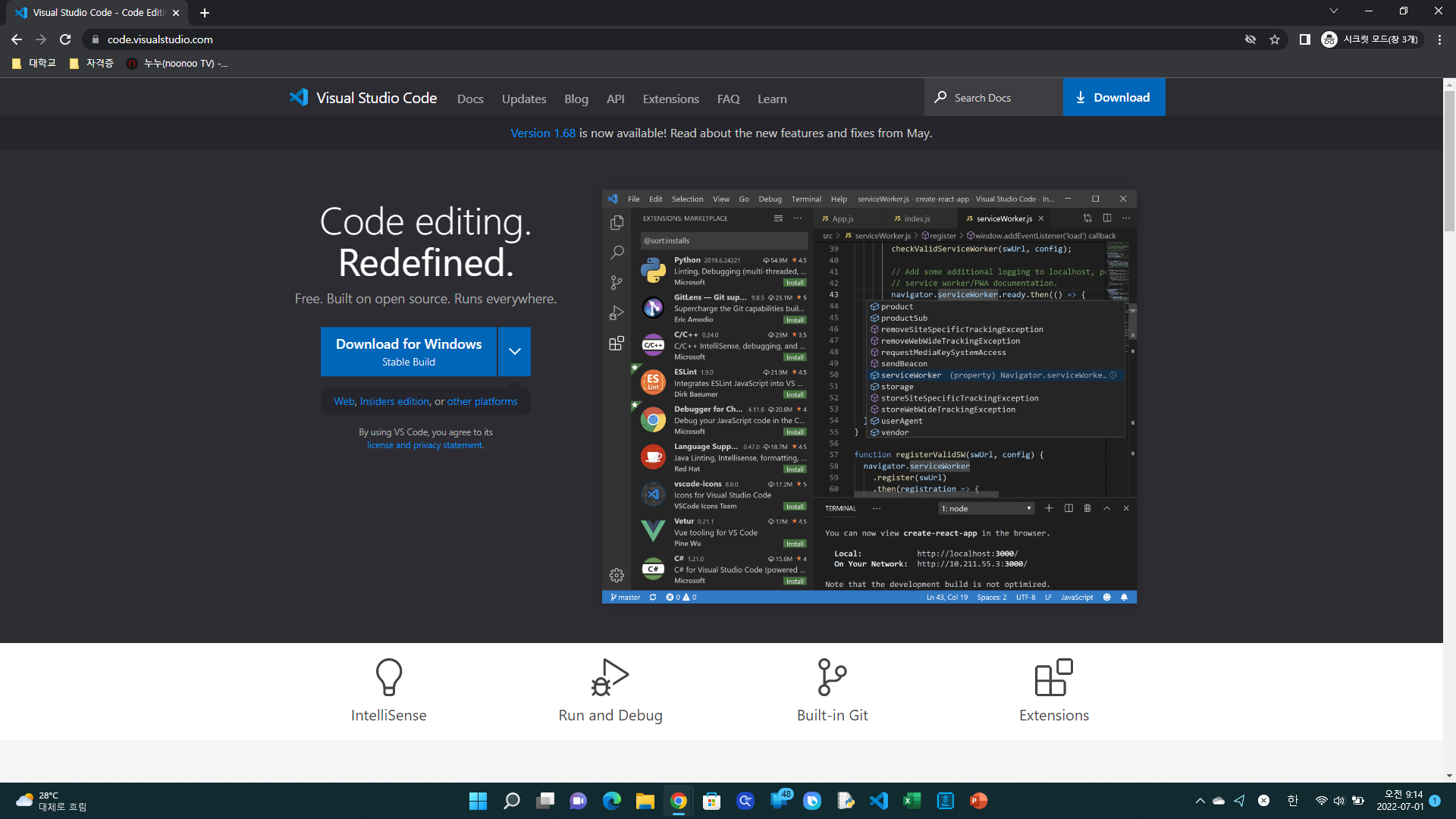1456x819 pixels.
Task: Toggle the Korean IME 한 indicator
Action: (1293, 801)
